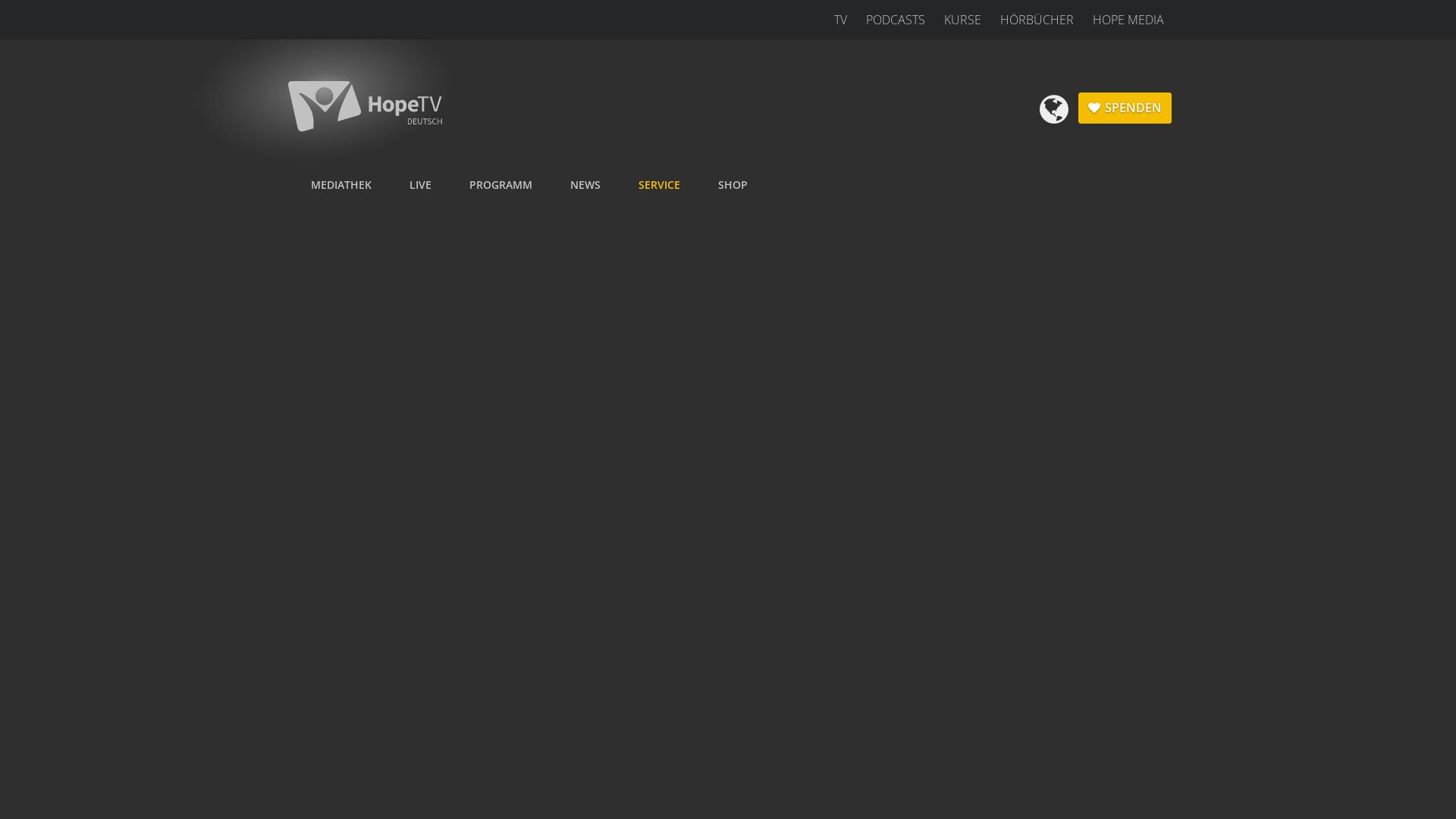Go to the Live menu item

pos(420,185)
